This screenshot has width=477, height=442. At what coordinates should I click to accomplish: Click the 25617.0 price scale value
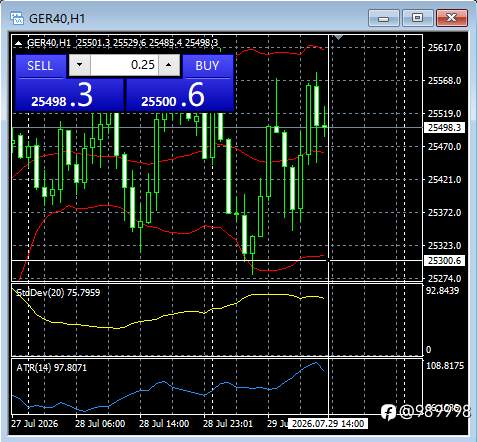pos(444,48)
